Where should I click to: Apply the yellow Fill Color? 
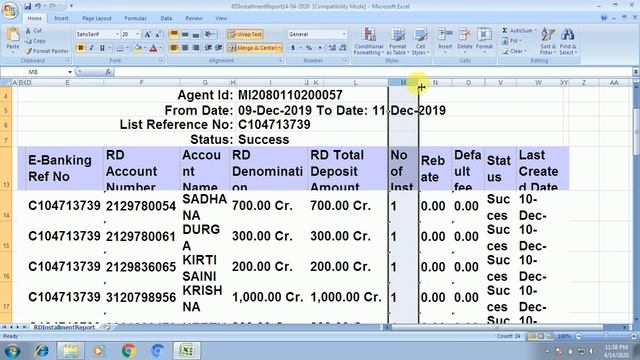[138, 48]
